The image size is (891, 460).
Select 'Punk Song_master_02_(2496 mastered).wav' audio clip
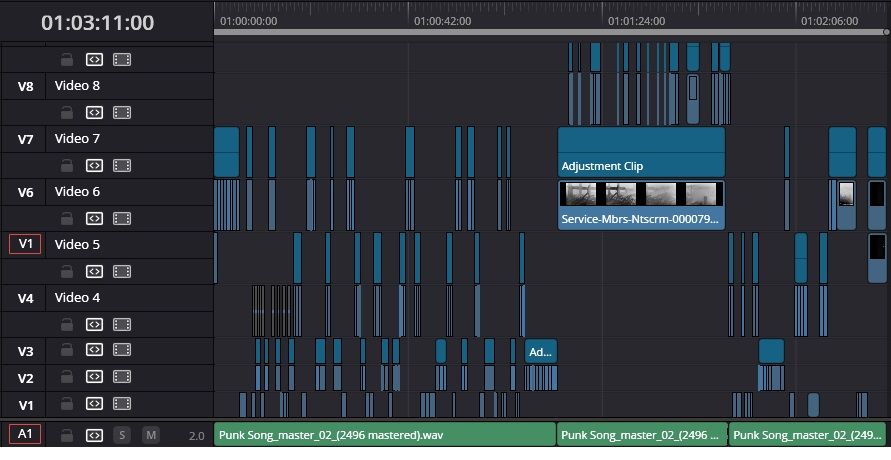[385, 435]
